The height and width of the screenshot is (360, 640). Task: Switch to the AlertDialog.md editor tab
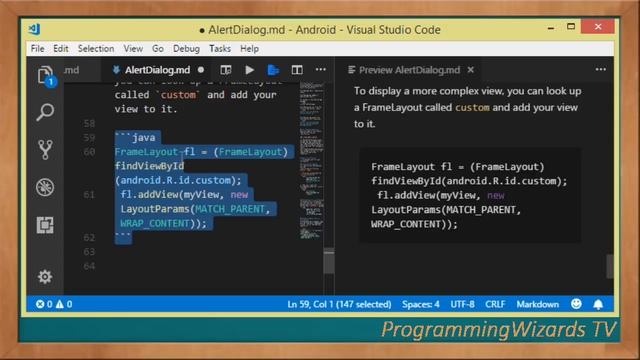coord(158,70)
